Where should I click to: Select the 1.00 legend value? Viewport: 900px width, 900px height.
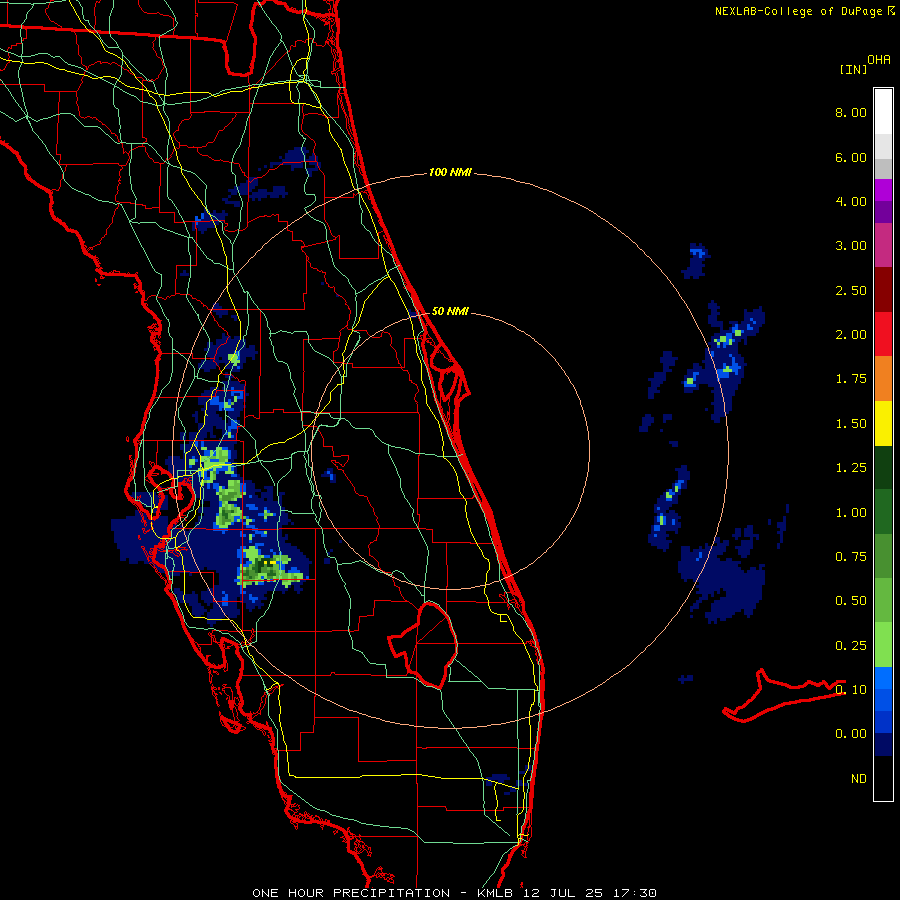coord(851,513)
